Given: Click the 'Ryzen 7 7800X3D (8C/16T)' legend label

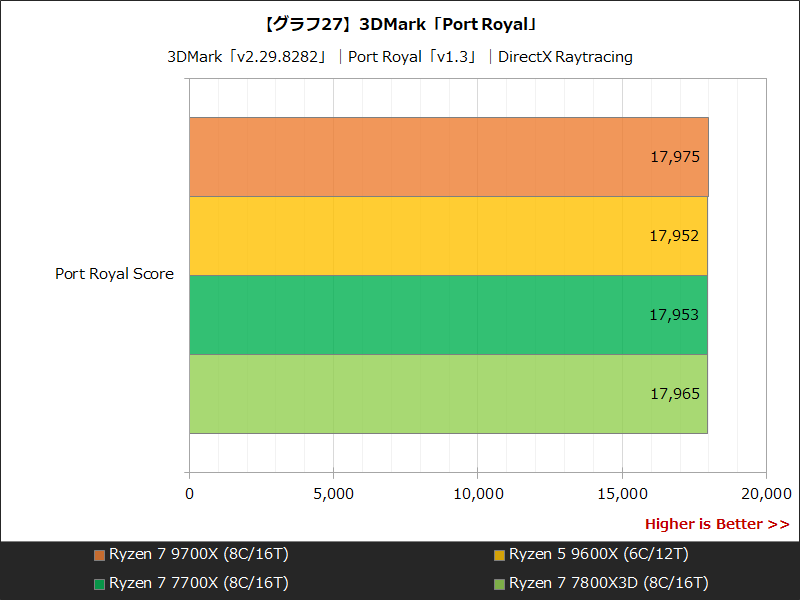Looking at the screenshot, I should click(609, 583).
